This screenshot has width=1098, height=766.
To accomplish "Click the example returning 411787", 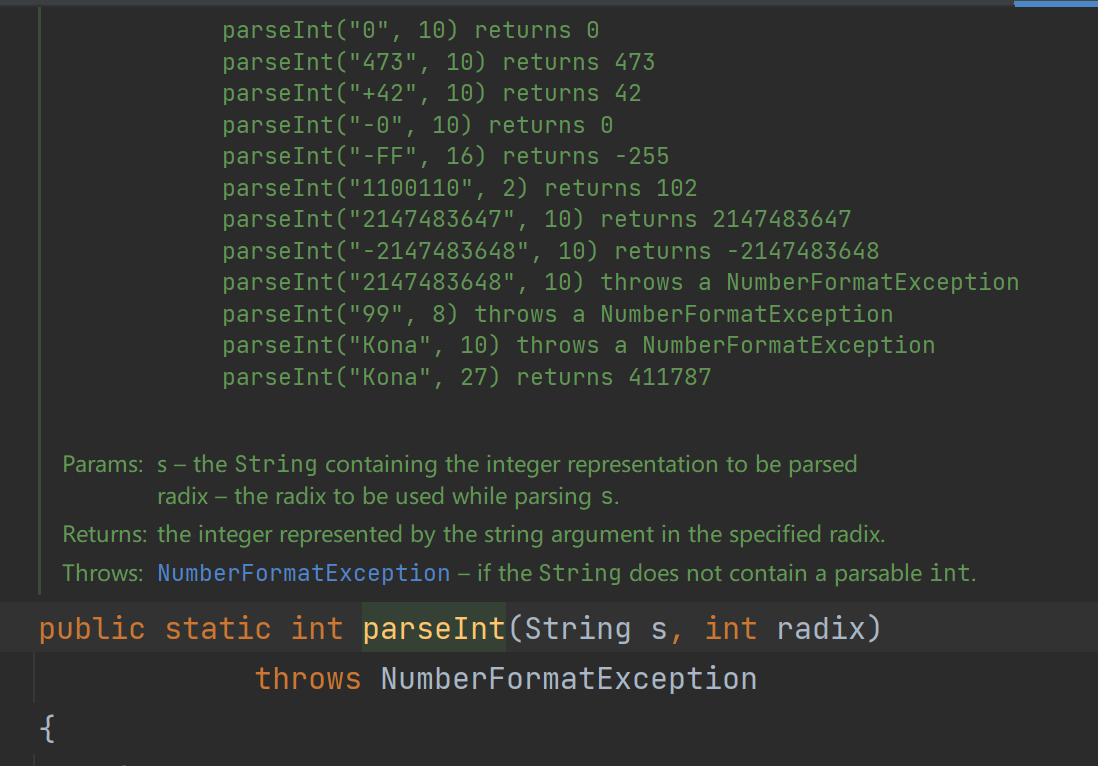I will tap(466, 377).
